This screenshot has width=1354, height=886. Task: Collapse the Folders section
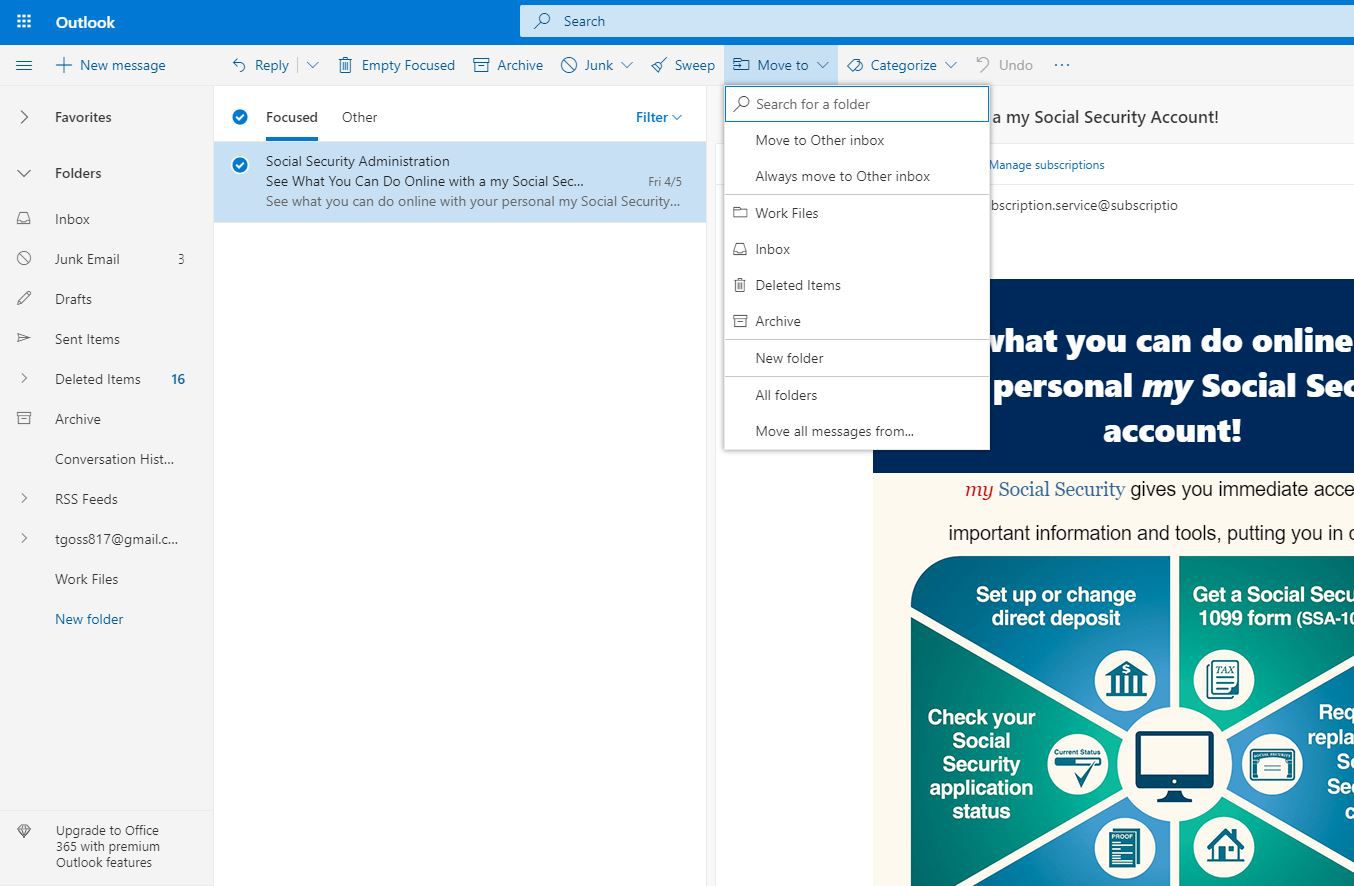[x=24, y=173]
